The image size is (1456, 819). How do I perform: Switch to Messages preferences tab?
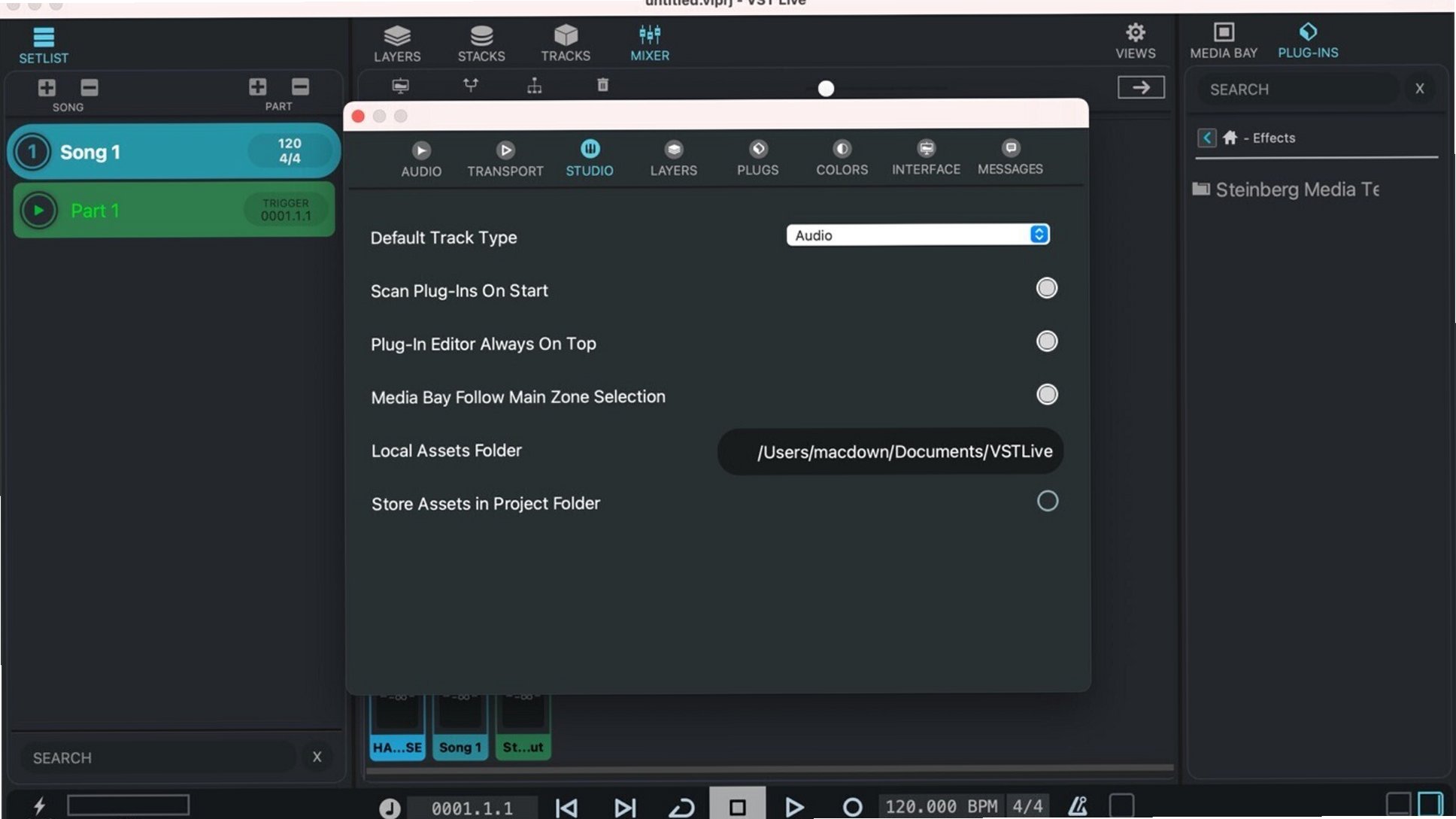pos(1010,157)
